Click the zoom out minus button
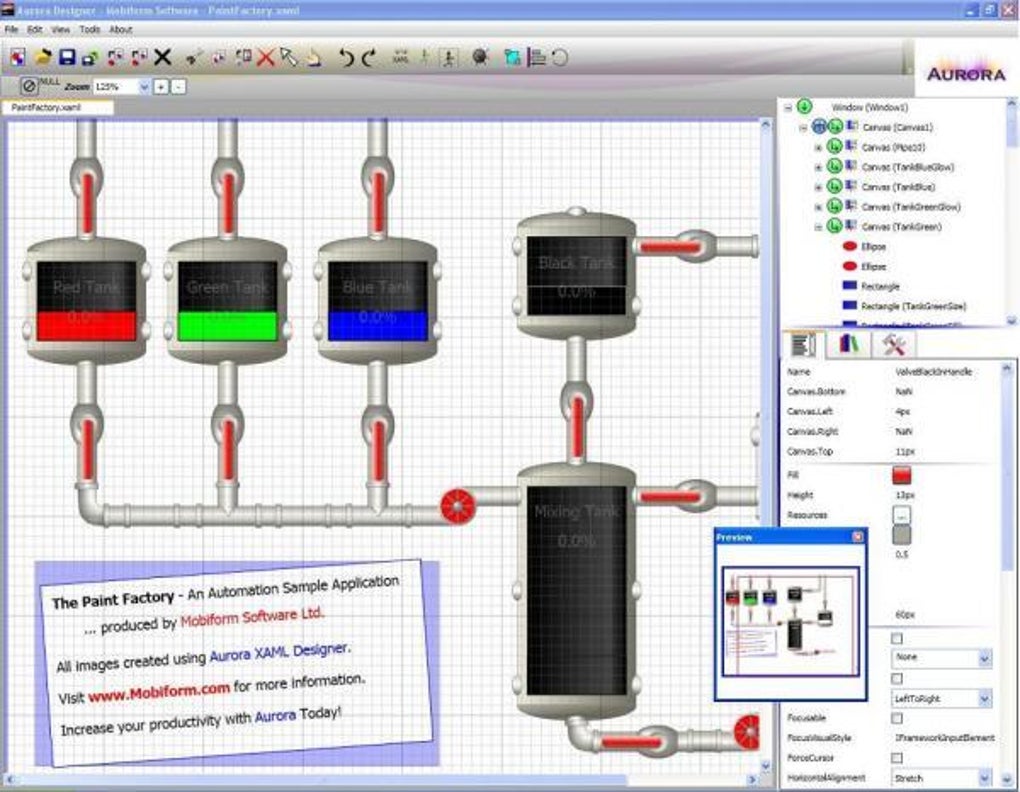1020x792 pixels. pos(179,86)
